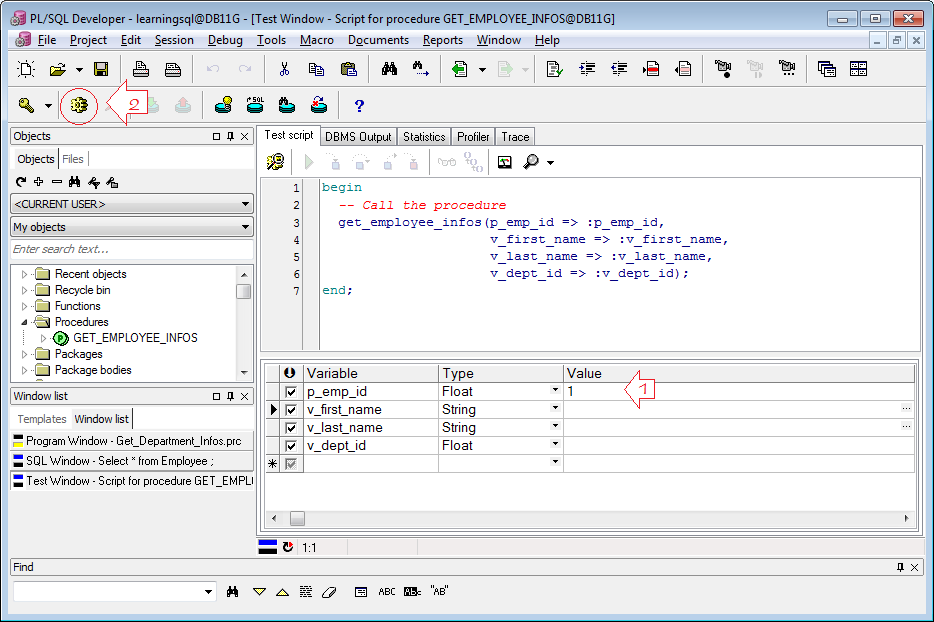
Task: Click the minus icon in Objects panel
Action: [x=57, y=182]
